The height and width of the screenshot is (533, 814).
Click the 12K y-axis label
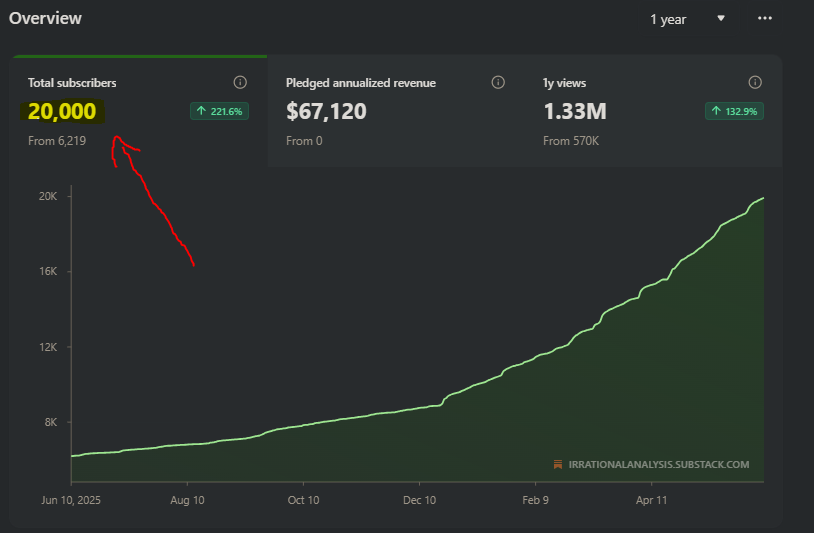click(48, 347)
